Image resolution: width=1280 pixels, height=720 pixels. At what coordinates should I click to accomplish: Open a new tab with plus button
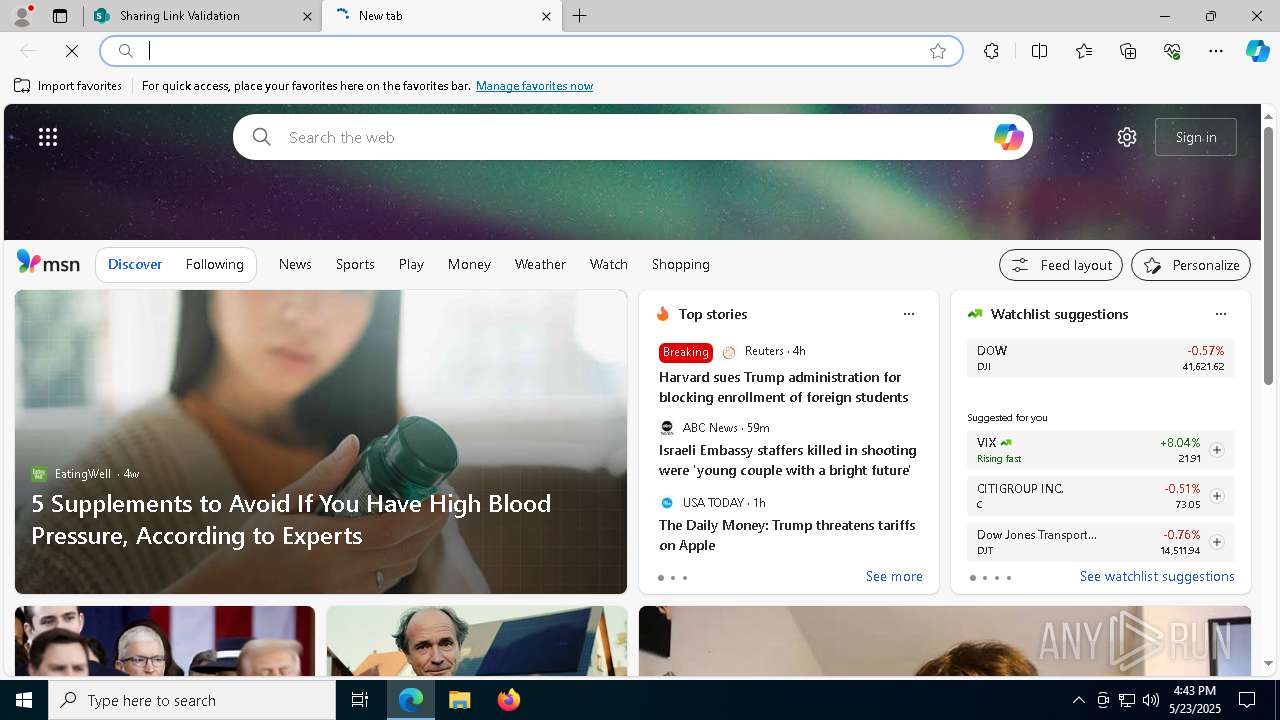pos(580,16)
